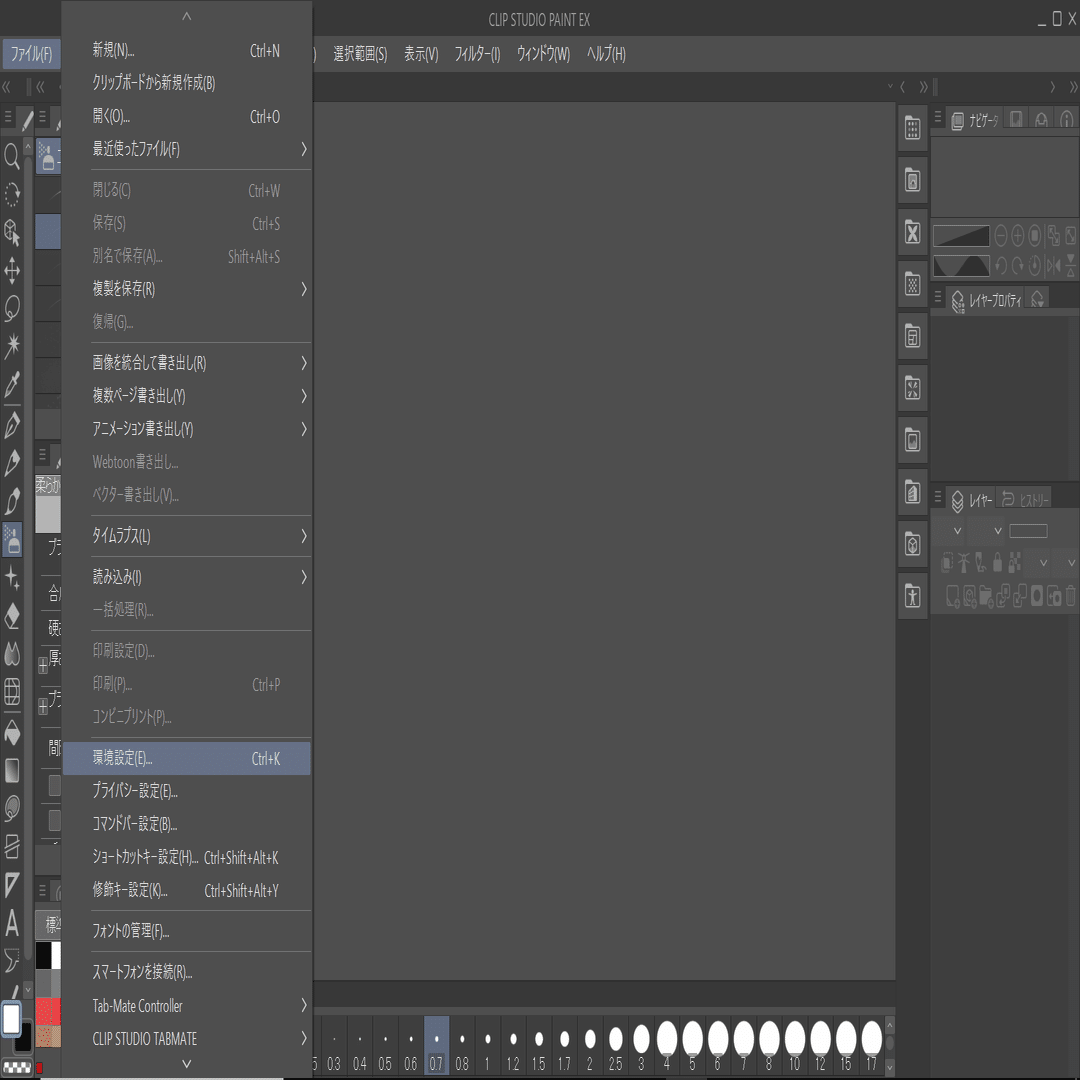The height and width of the screenshot is (1080, 1080).
Task: Select the Balloon tool
Action: (x=12, y=960)
